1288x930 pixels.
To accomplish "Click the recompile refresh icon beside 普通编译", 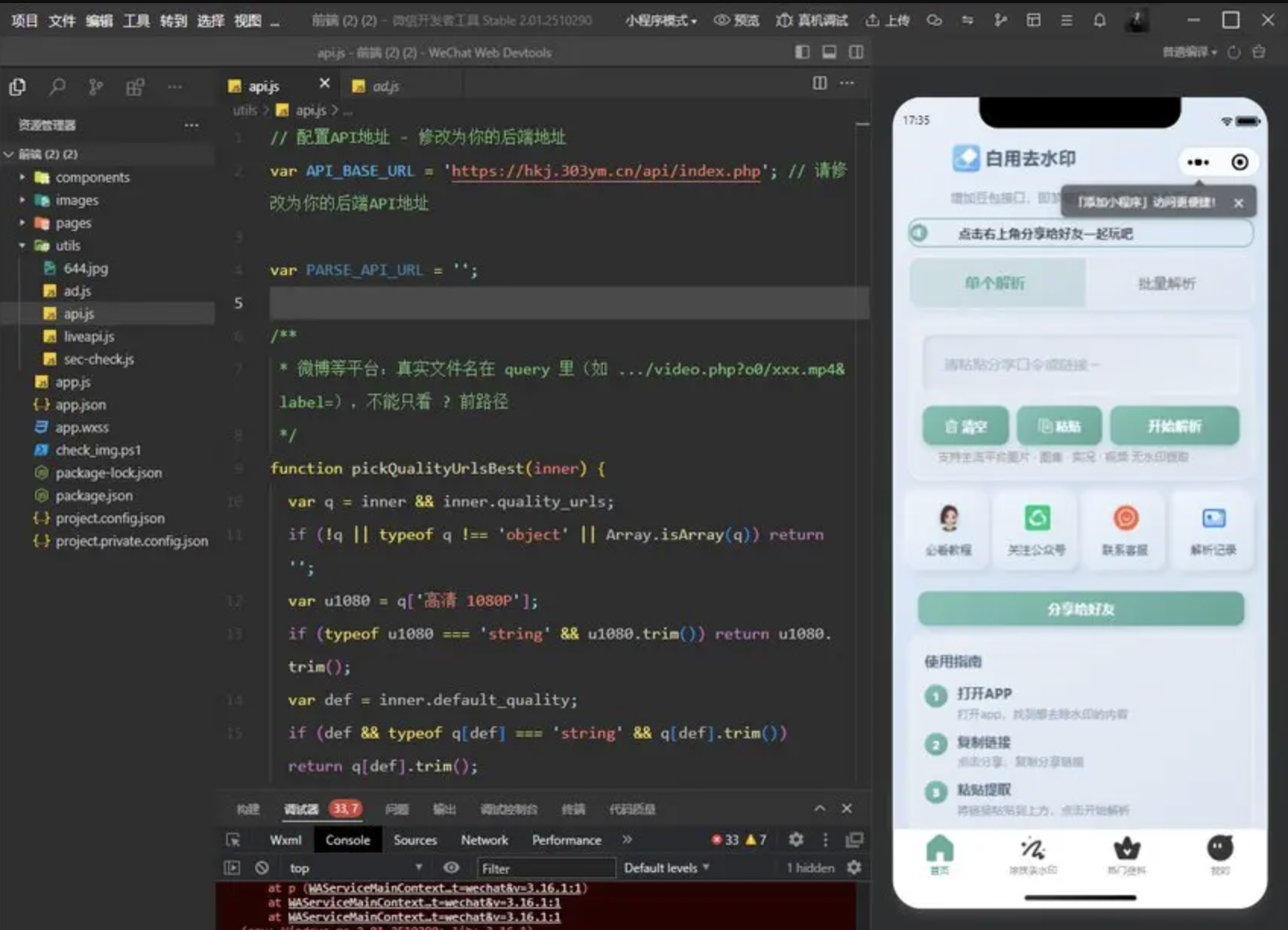I will (1234, 52).
